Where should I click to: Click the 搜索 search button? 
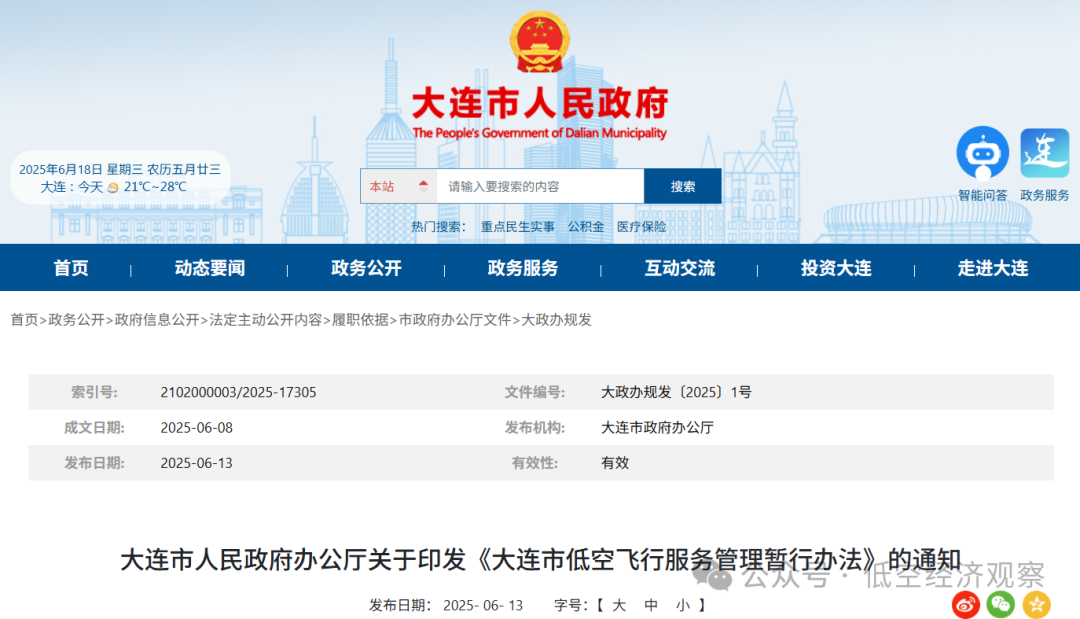tap(682, 186)
